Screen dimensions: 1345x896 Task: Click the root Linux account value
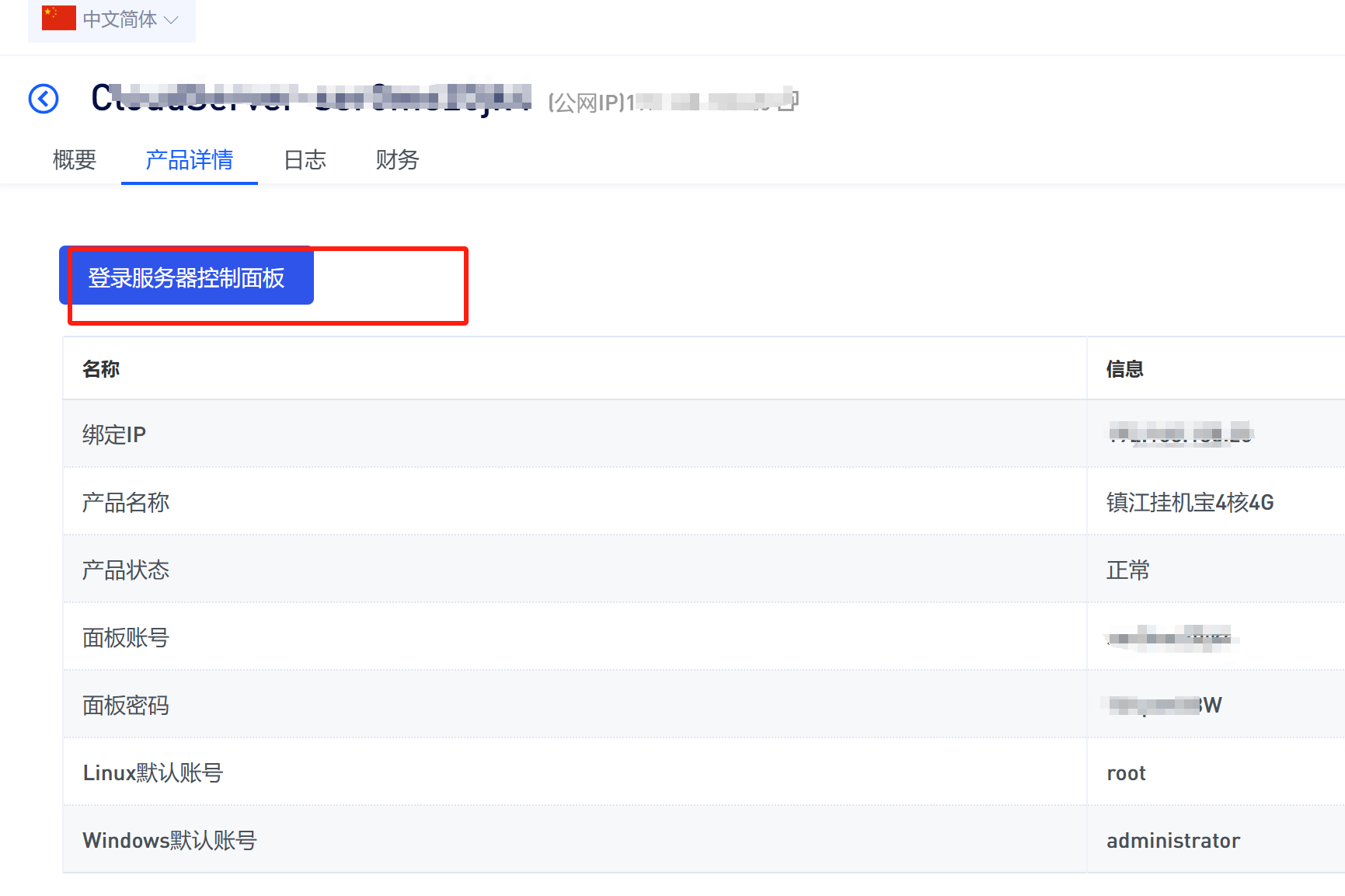1126,773
